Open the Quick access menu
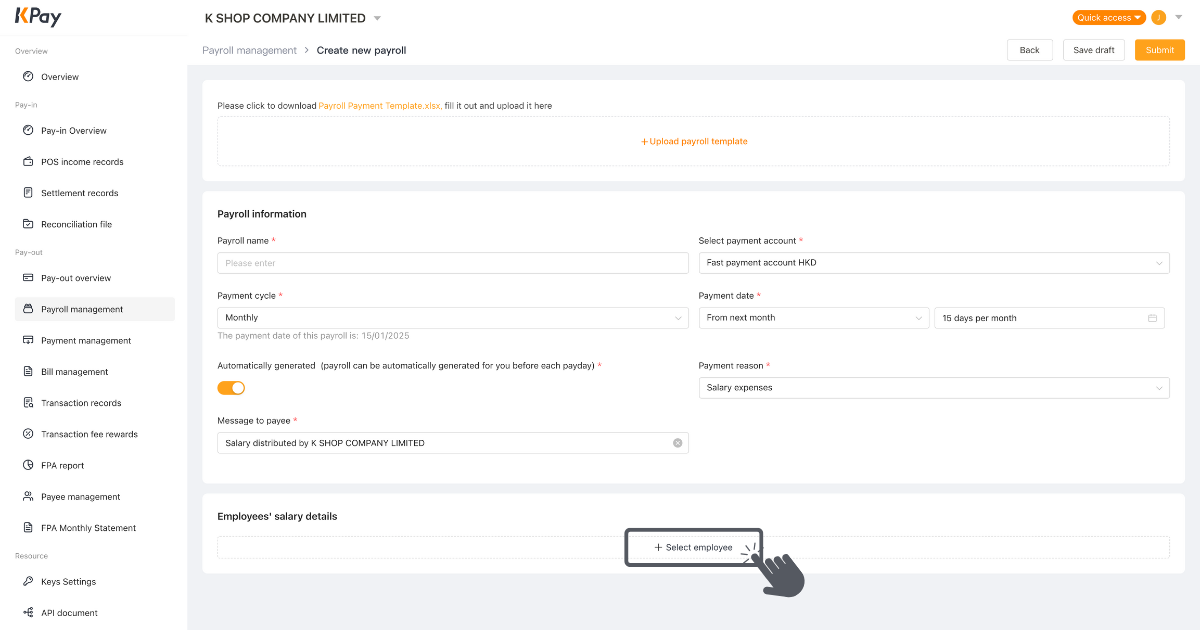The image size is (1200, 630). click(x=1108, y=17)
